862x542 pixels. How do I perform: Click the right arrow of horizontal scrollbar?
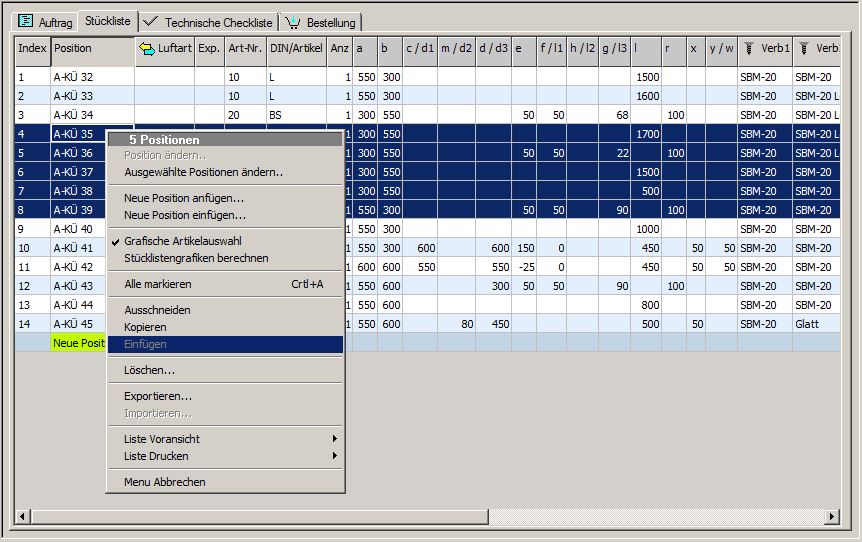(831, 516)
